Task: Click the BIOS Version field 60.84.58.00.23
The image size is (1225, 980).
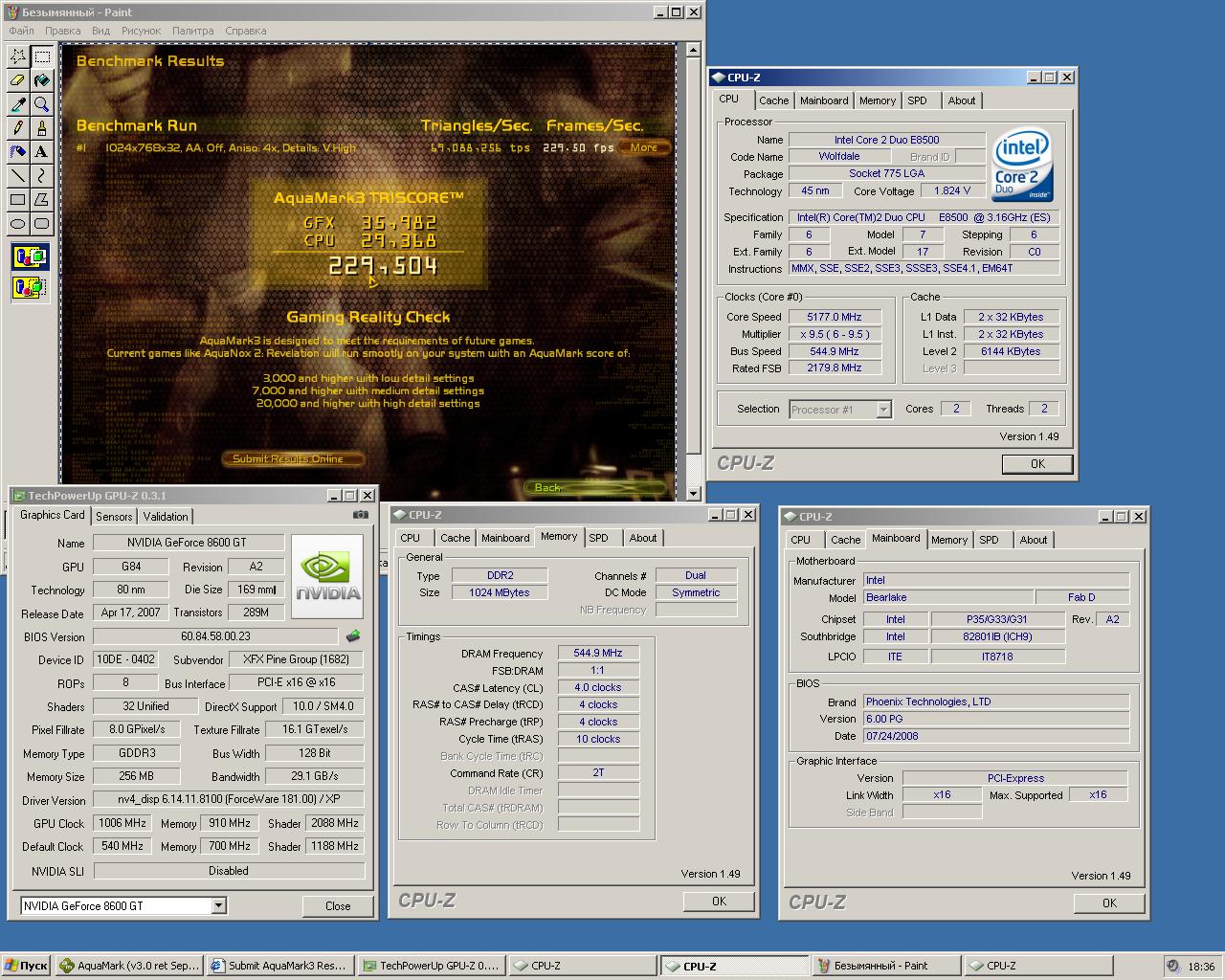Action: tap(215, 636)
